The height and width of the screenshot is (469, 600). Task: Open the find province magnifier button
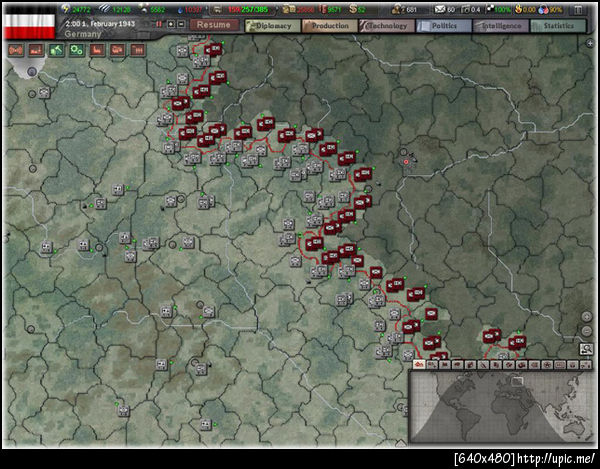pyautogui.click(x=586, y=349)
